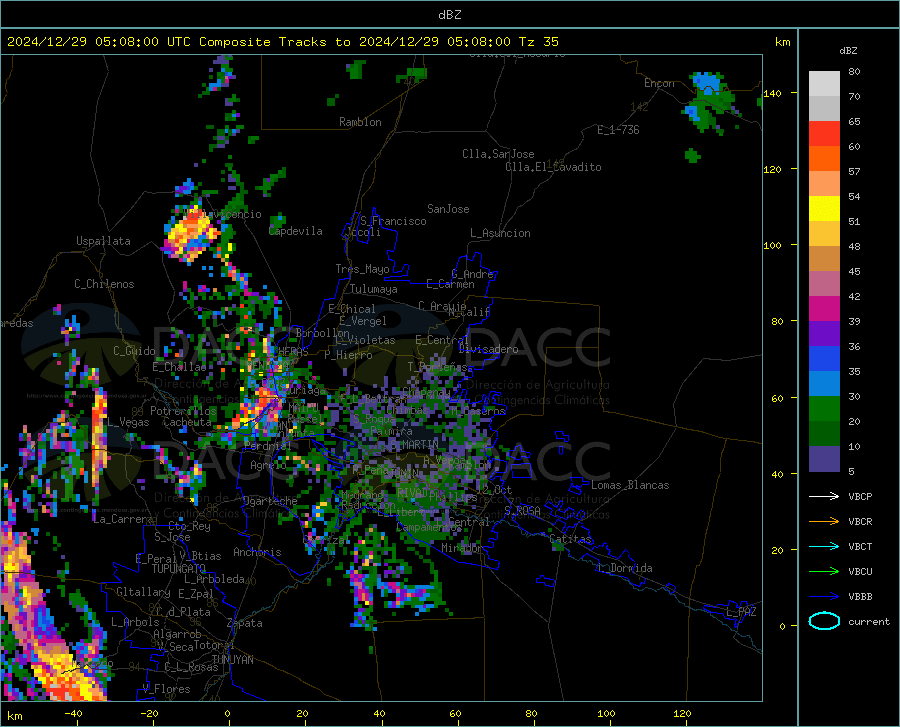Click the 'Encon' map label

coord(659,83)
